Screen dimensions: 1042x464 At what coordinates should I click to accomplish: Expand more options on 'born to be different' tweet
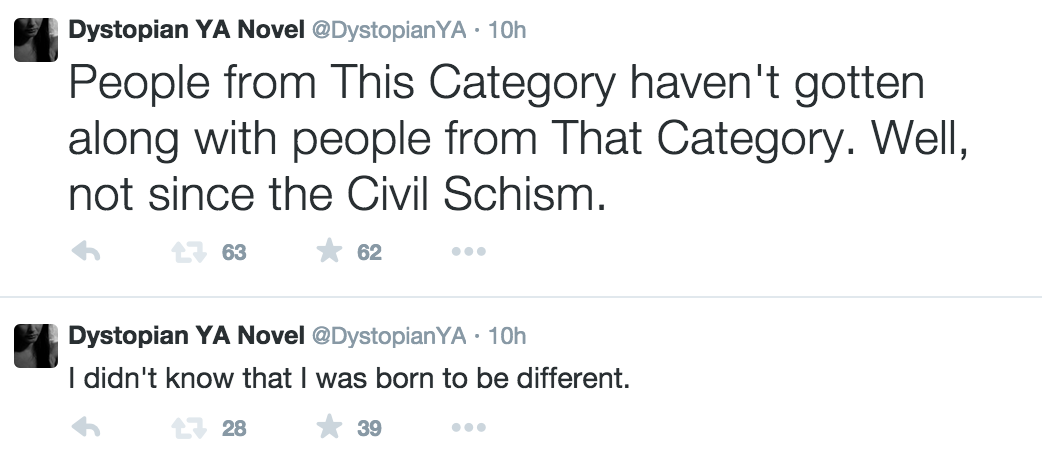468,429
